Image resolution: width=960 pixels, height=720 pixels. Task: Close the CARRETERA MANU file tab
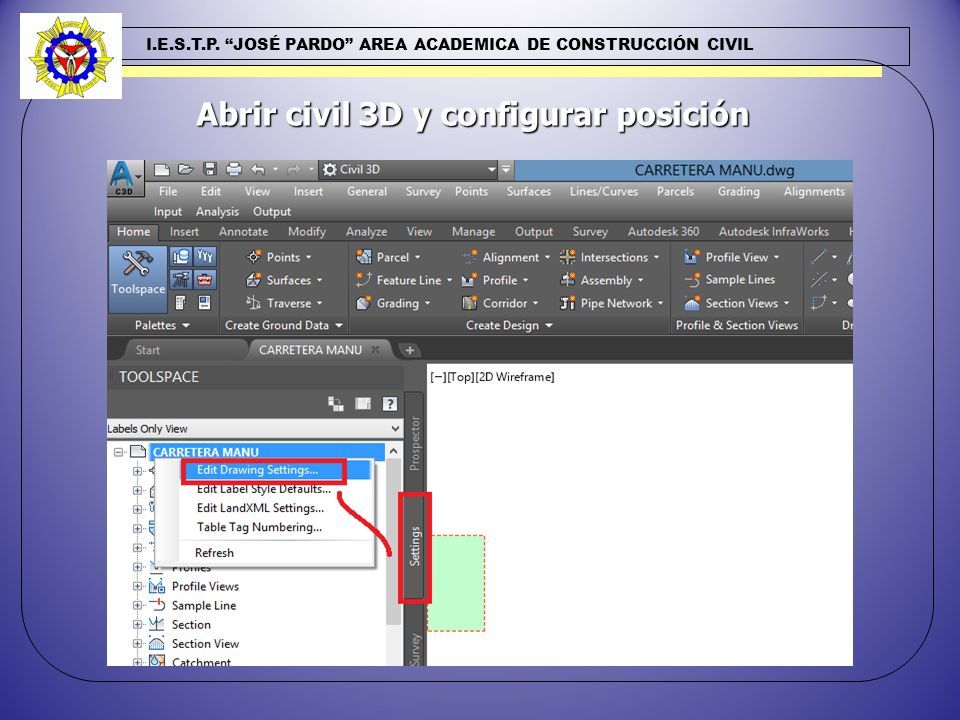[x=376, y=350]
